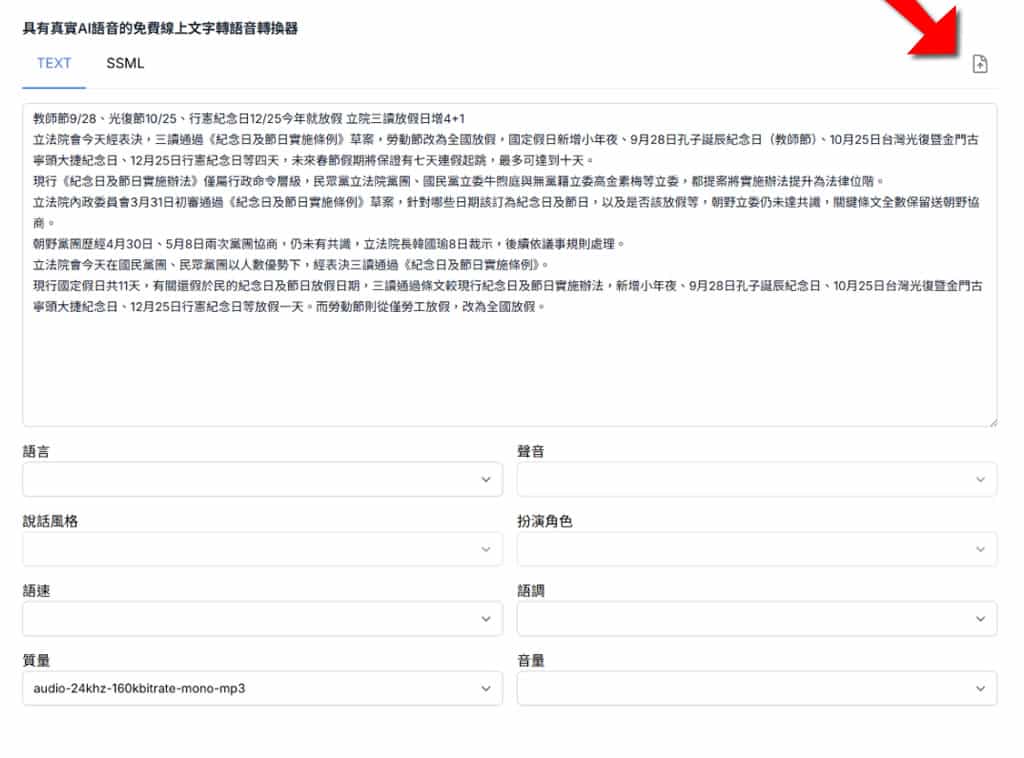The image size is (1024, 758).
Task: Click the 聲音 field label
Action: [x=530, y=451]
